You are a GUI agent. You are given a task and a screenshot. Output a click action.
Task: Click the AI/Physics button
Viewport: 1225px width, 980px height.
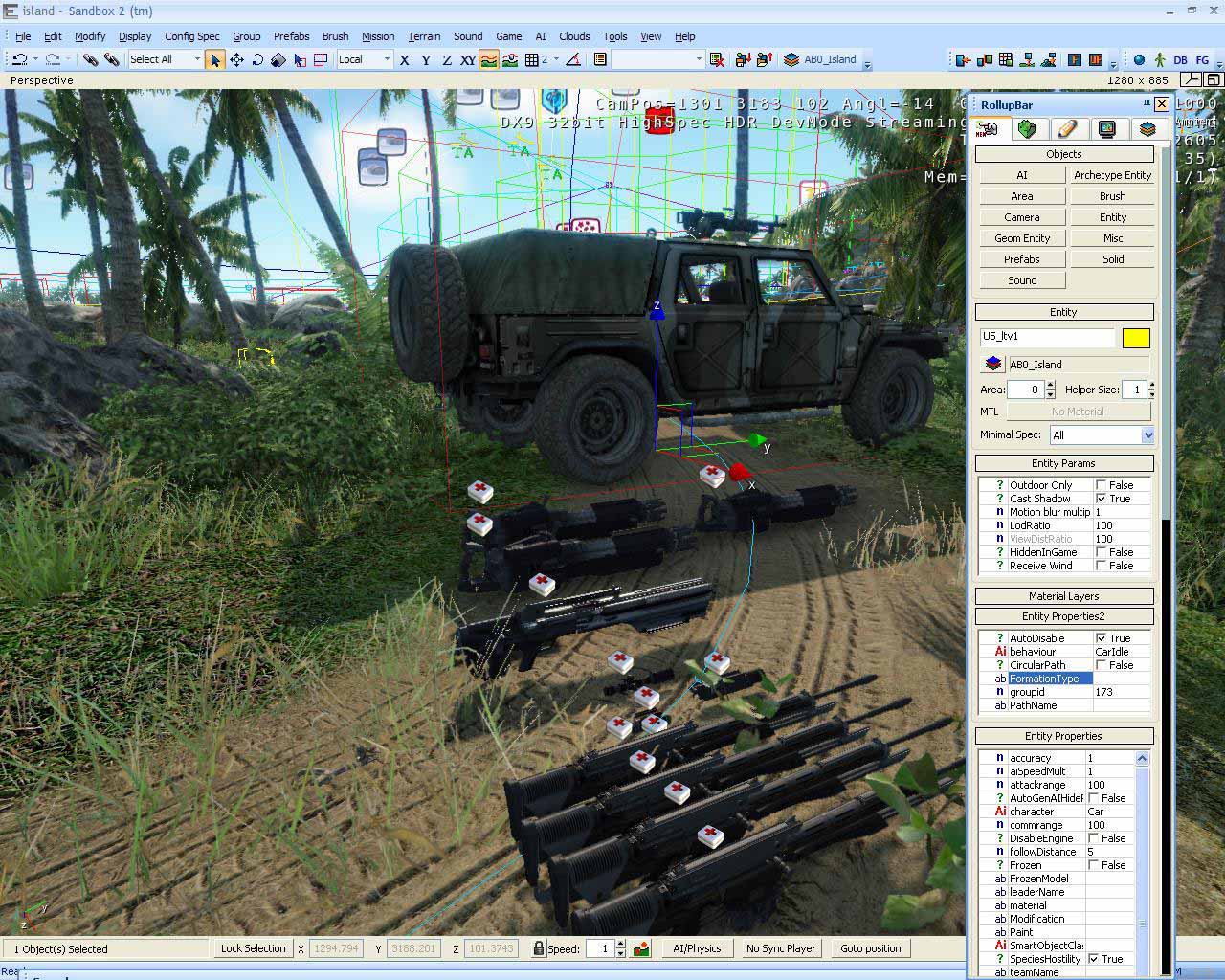click(697, 948)
